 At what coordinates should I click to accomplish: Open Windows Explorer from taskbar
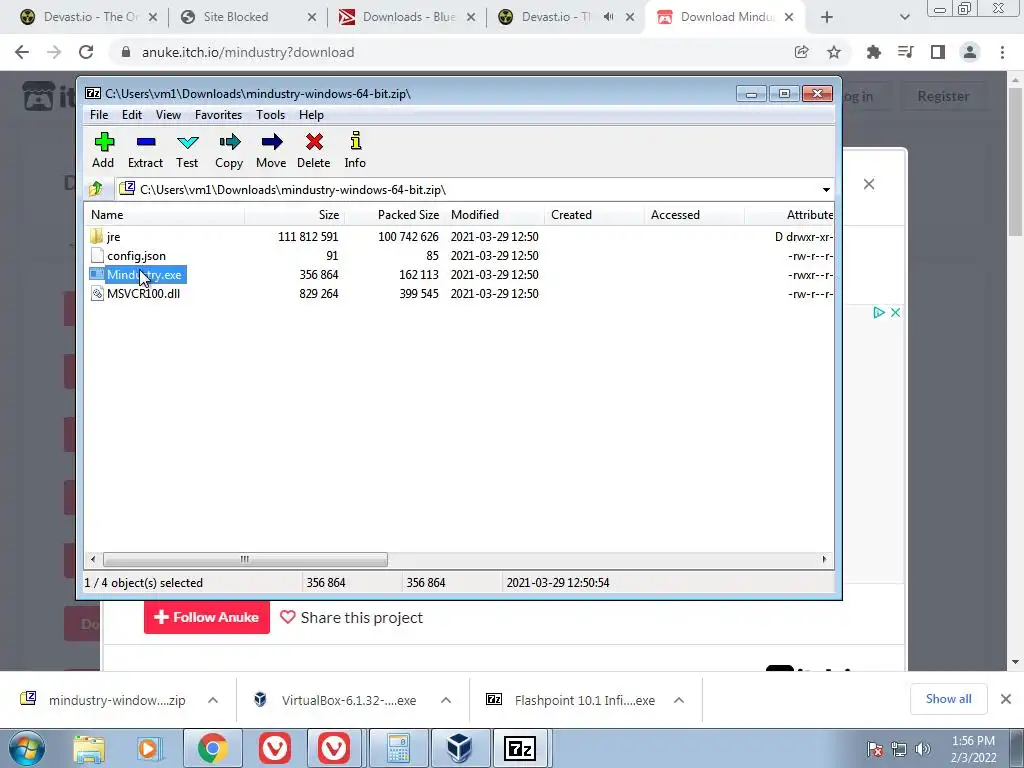coord(89,748)
